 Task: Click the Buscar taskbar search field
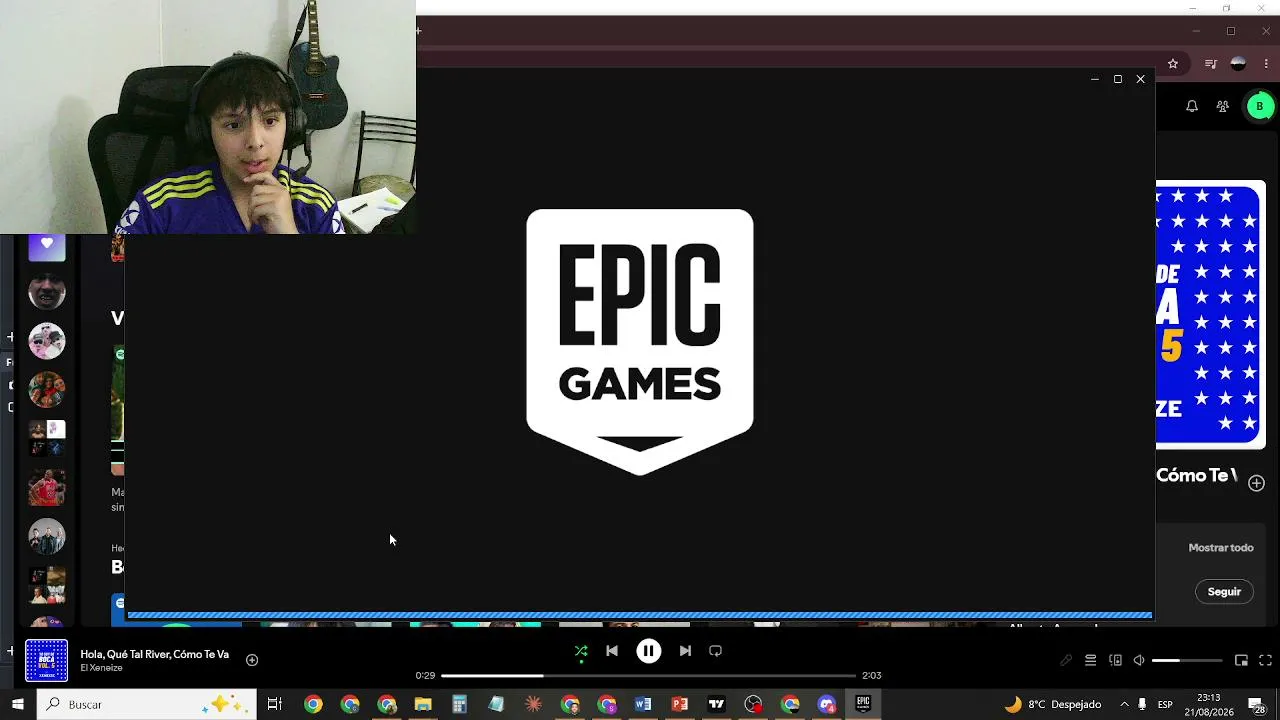click(x=147, y=704)
